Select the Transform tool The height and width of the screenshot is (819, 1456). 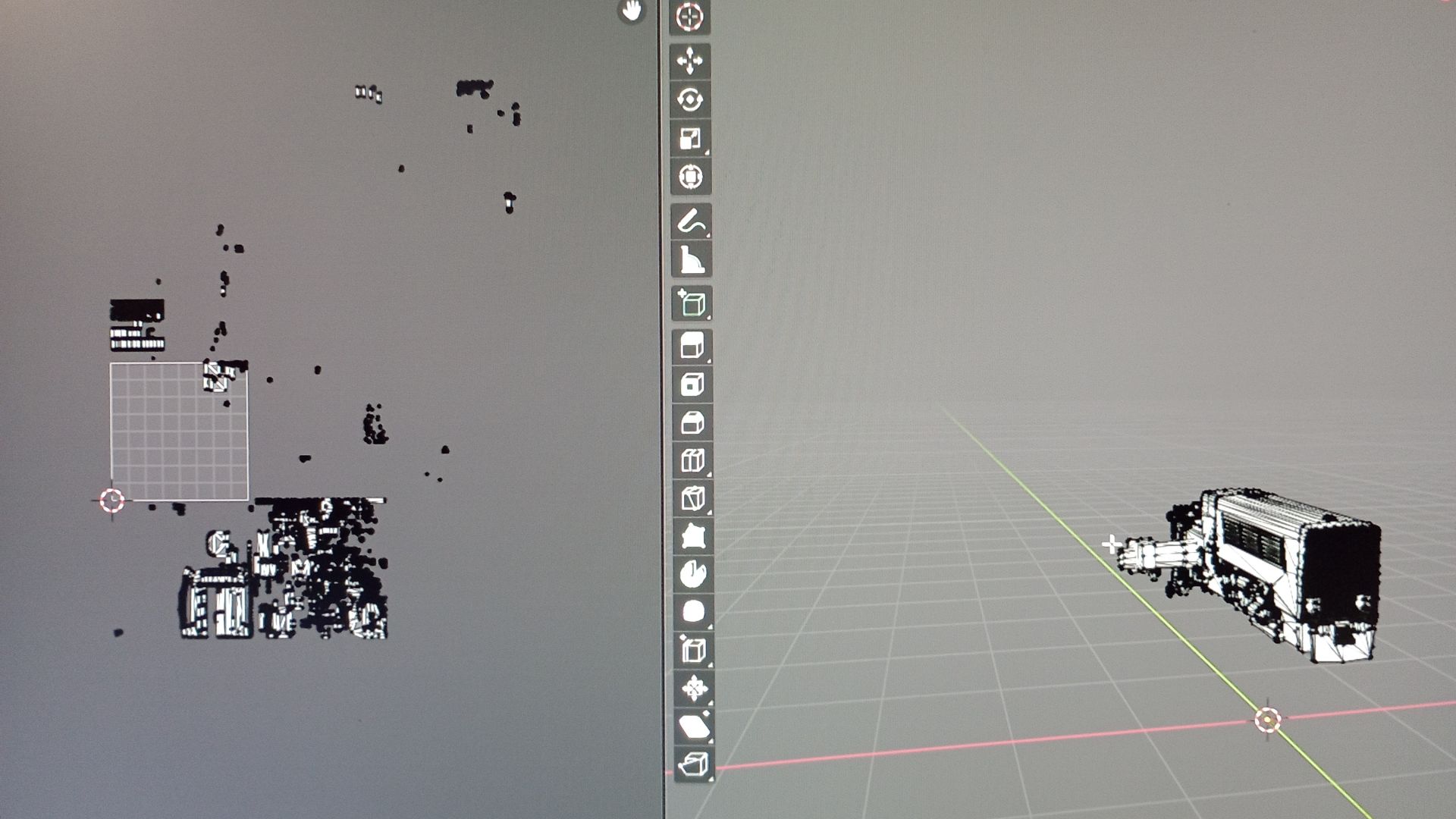[x=690, y=177]
